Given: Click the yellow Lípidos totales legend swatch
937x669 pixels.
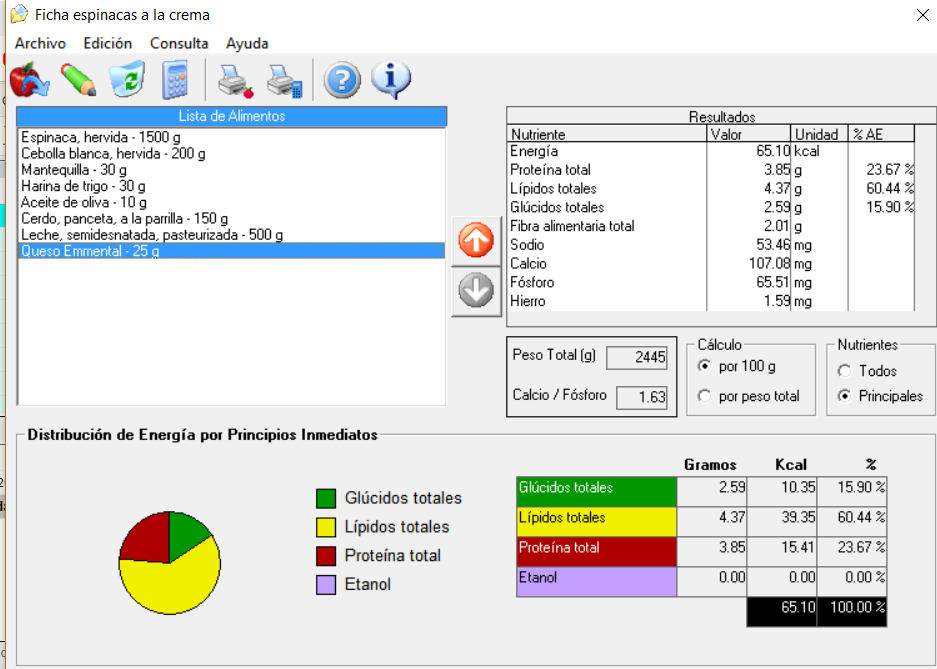Looking at the screenshot, I should pyautogui.click(x=326, y=527).
